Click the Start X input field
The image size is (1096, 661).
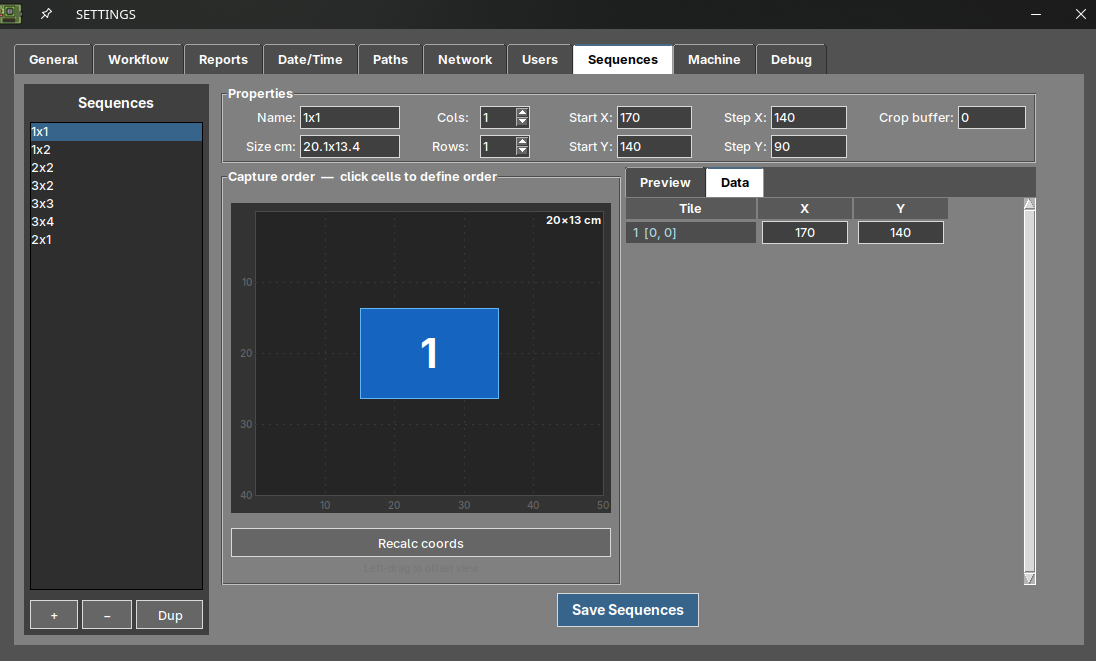tap(654, 117)
